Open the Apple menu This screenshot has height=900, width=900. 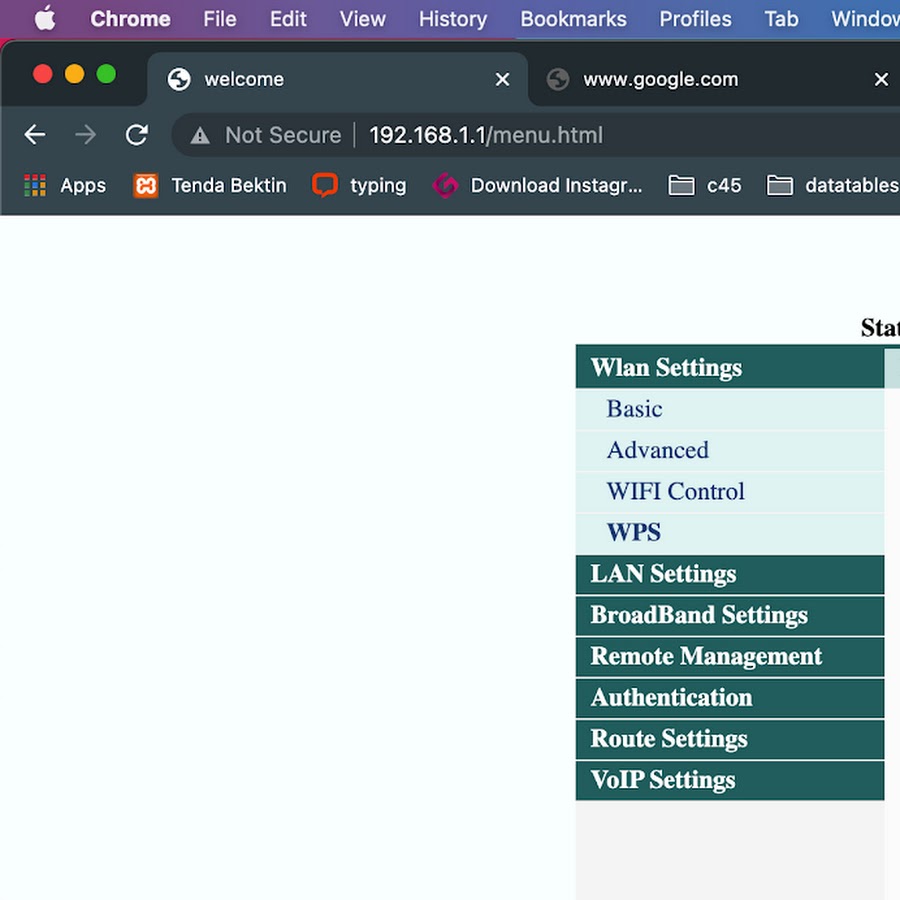pyautogui.click(x=45, y=19)
